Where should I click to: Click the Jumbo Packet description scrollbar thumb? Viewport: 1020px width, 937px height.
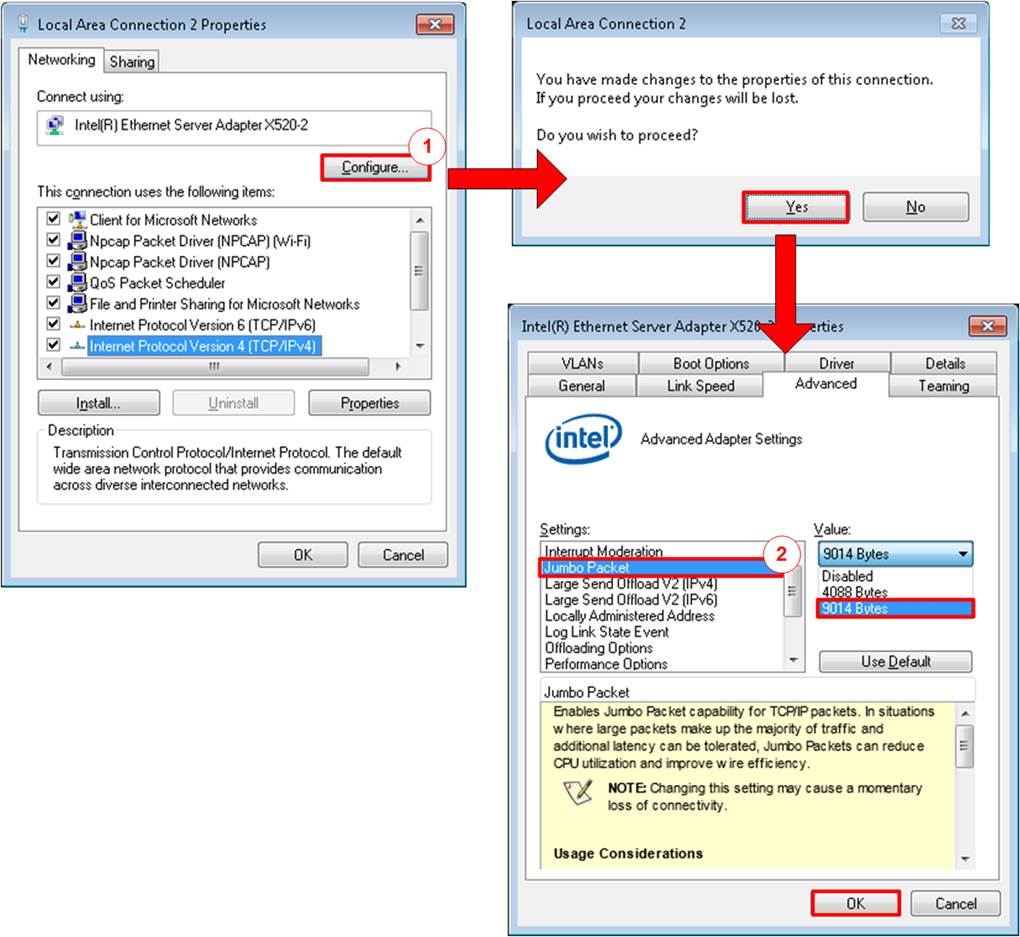coord(964,746)
